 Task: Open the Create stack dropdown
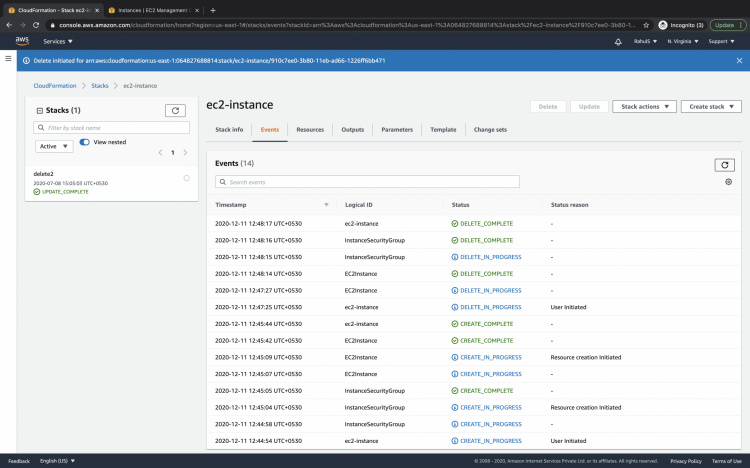pos(713,106)
